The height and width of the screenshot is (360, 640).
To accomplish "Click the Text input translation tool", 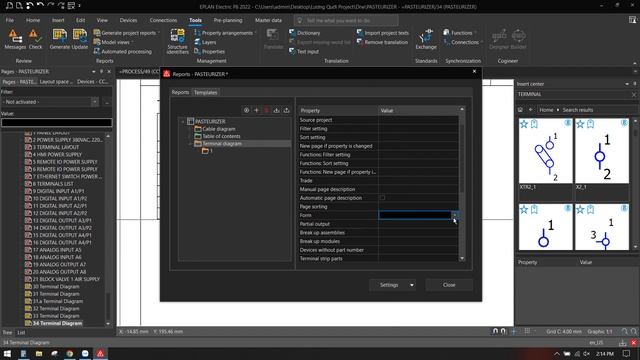I will 304,51.
